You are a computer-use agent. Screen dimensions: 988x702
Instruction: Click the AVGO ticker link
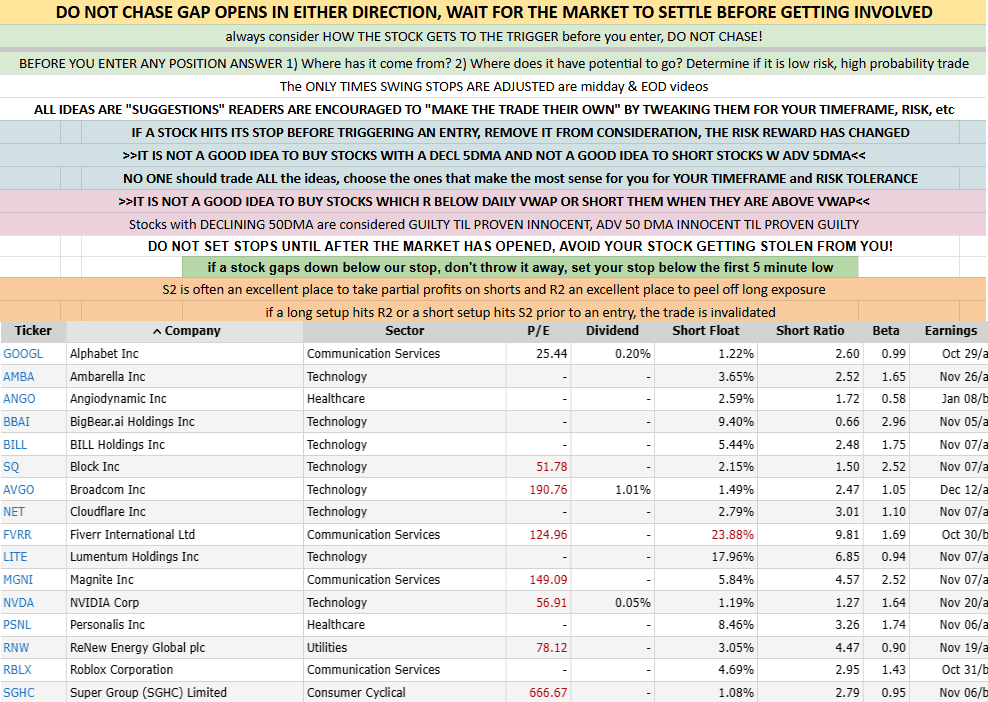pos(20,489)
